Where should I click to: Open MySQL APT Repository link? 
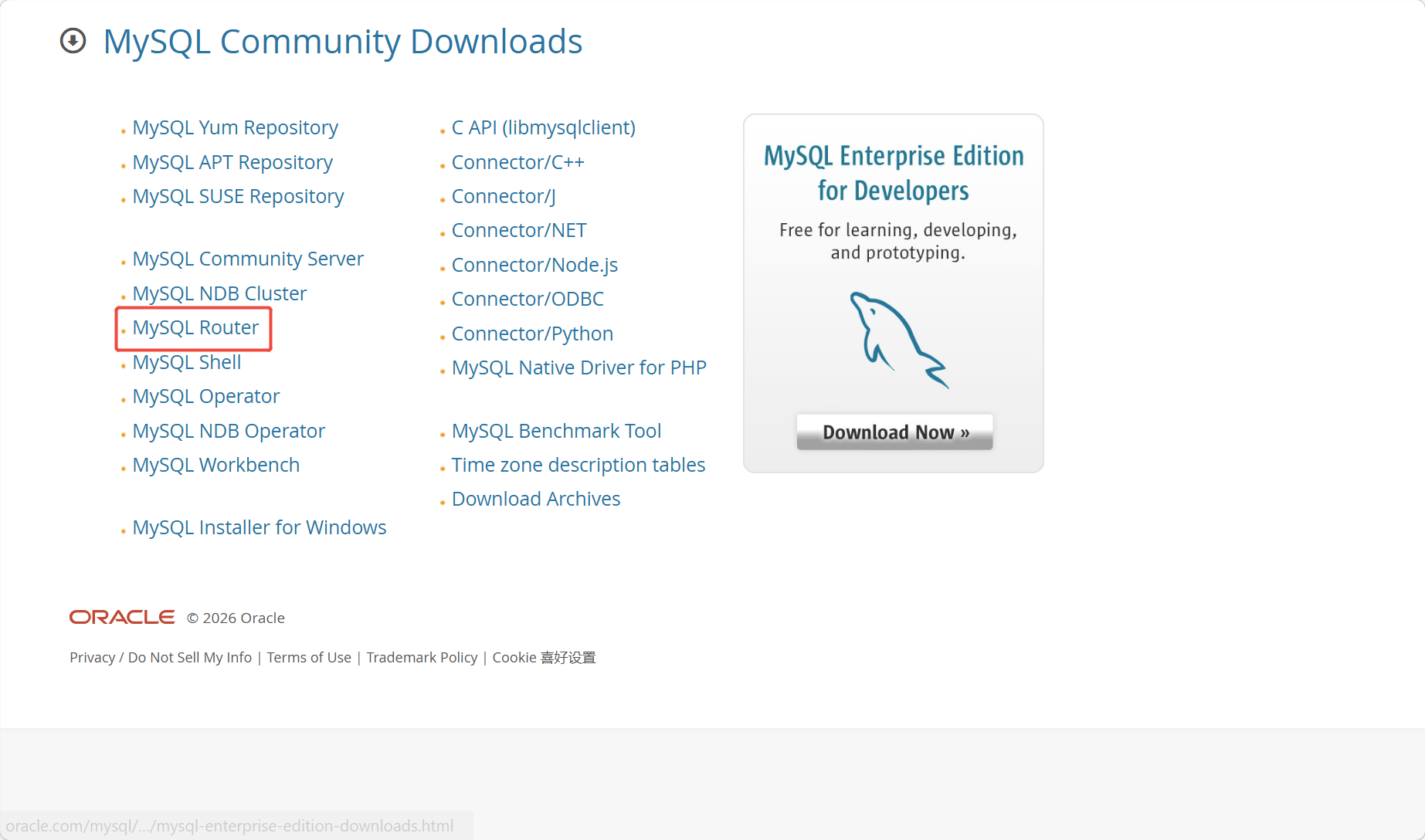pyautogui.click(x=232, y=162)
